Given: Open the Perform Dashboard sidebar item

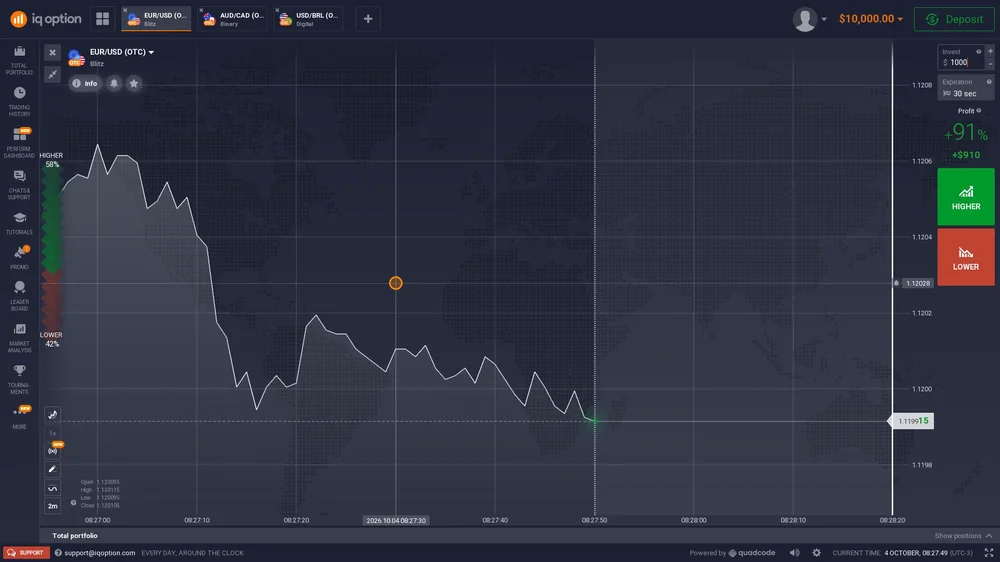Looking at the screenshot, I should click(19, 143).
